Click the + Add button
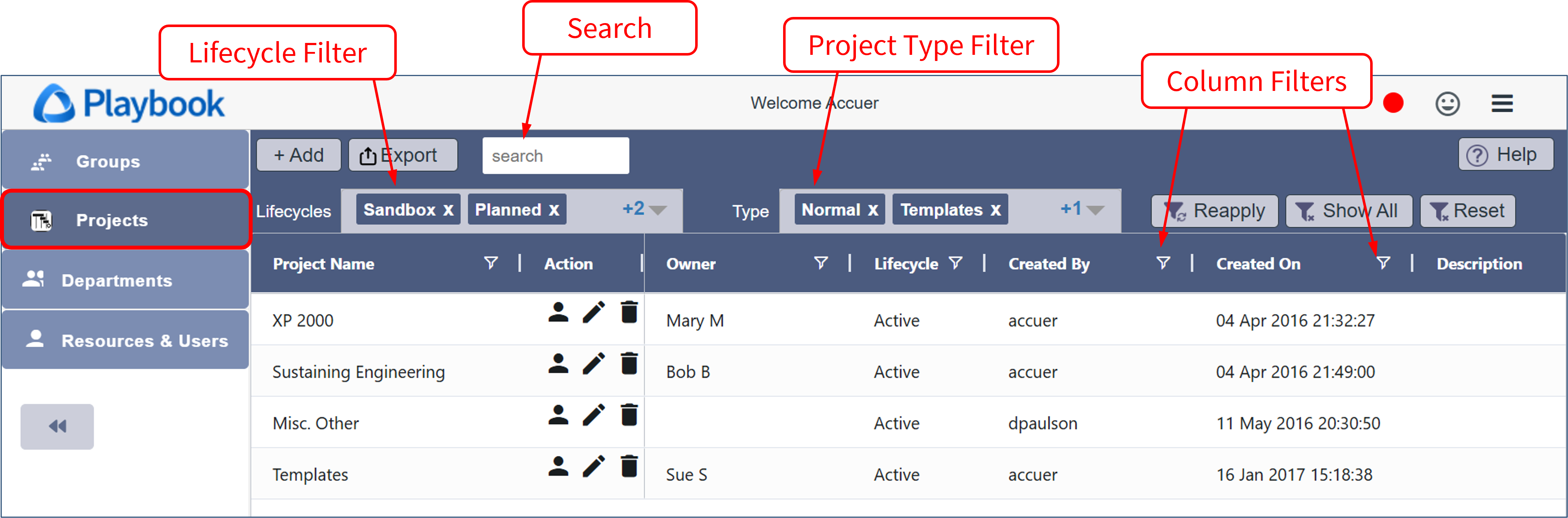This screenshot has width=1568, height=518. point(298,155)
